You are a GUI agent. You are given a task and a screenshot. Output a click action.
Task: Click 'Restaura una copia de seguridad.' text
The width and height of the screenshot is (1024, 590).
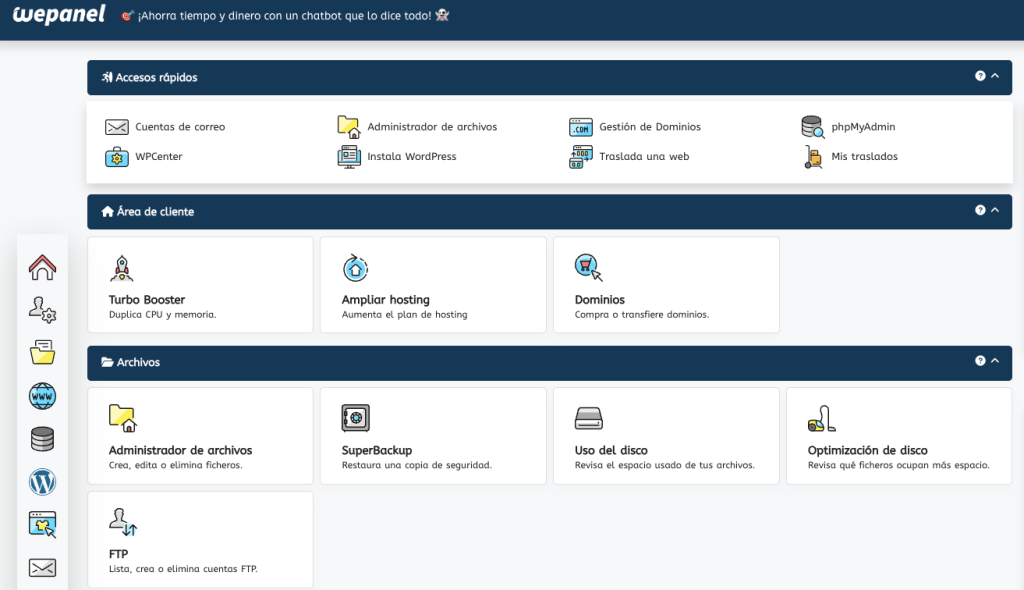pos(417,465)
